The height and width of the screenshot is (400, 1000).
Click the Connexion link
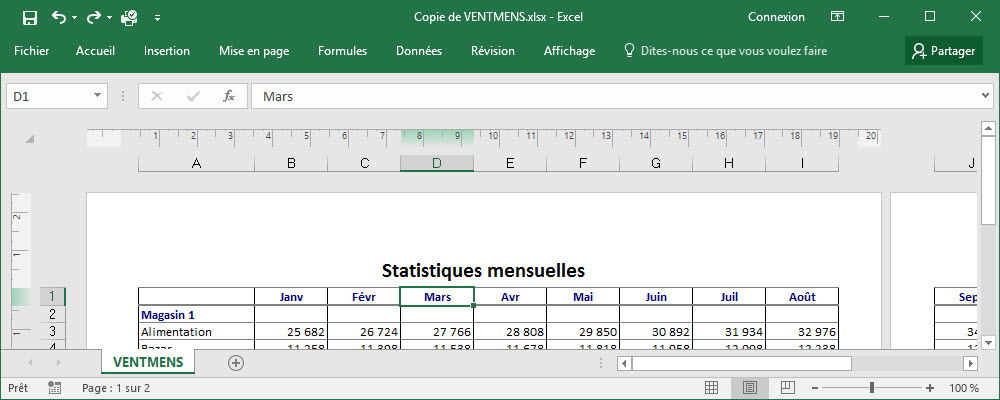click(776, 17)
